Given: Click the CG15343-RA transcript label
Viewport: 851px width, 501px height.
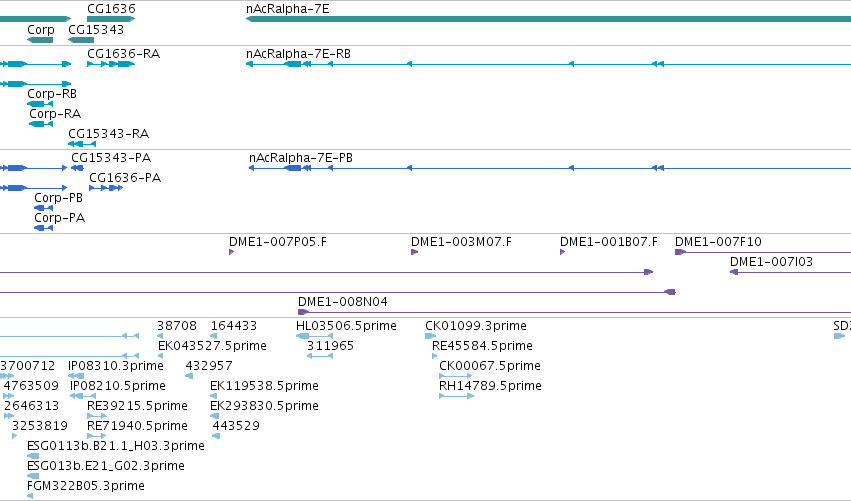Looking at the screenshot, I should (109, 134).
